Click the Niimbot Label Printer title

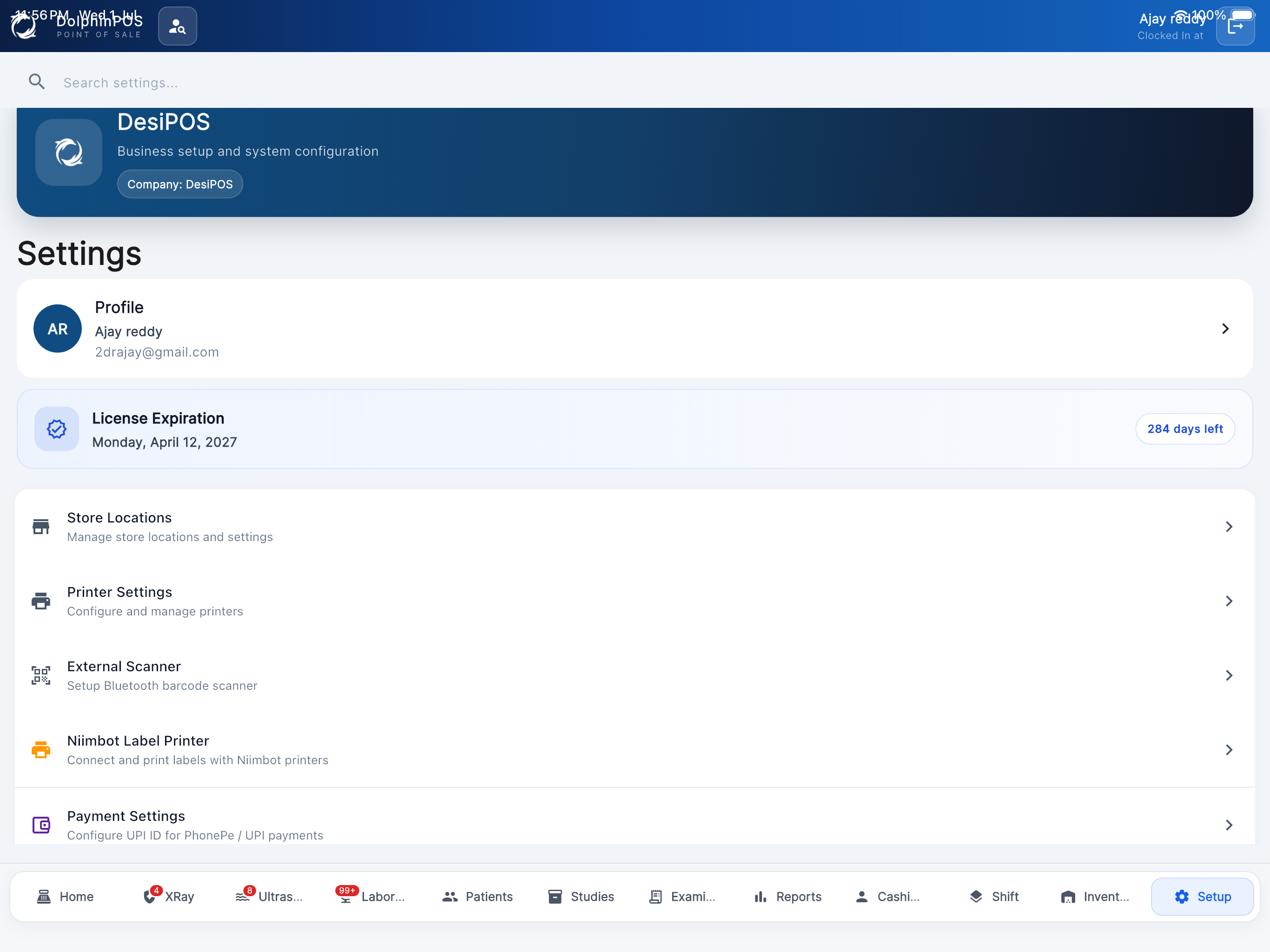138,740
